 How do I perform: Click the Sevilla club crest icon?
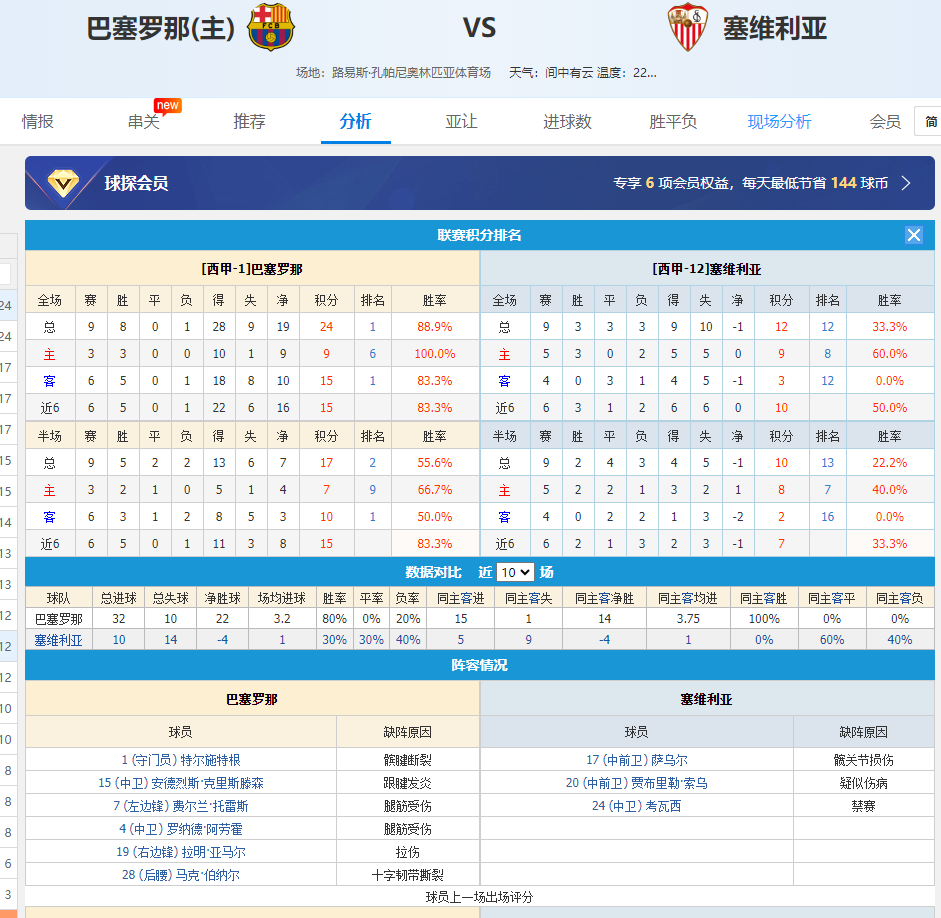point(688,27)
